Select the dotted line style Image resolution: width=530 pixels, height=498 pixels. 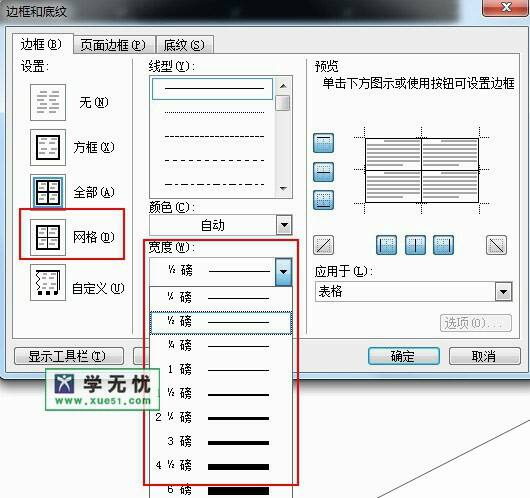click(x=212, y=113)
